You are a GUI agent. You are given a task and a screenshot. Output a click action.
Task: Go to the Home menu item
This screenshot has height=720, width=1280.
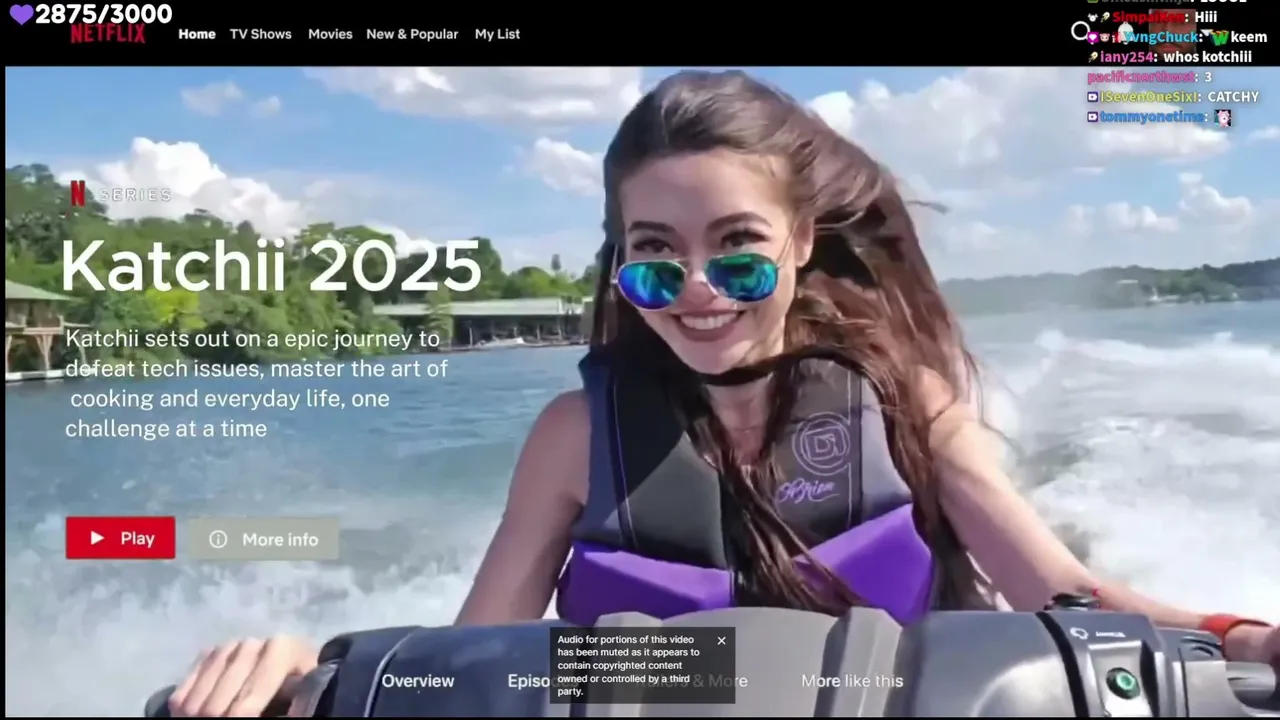(x=197, y=34)
